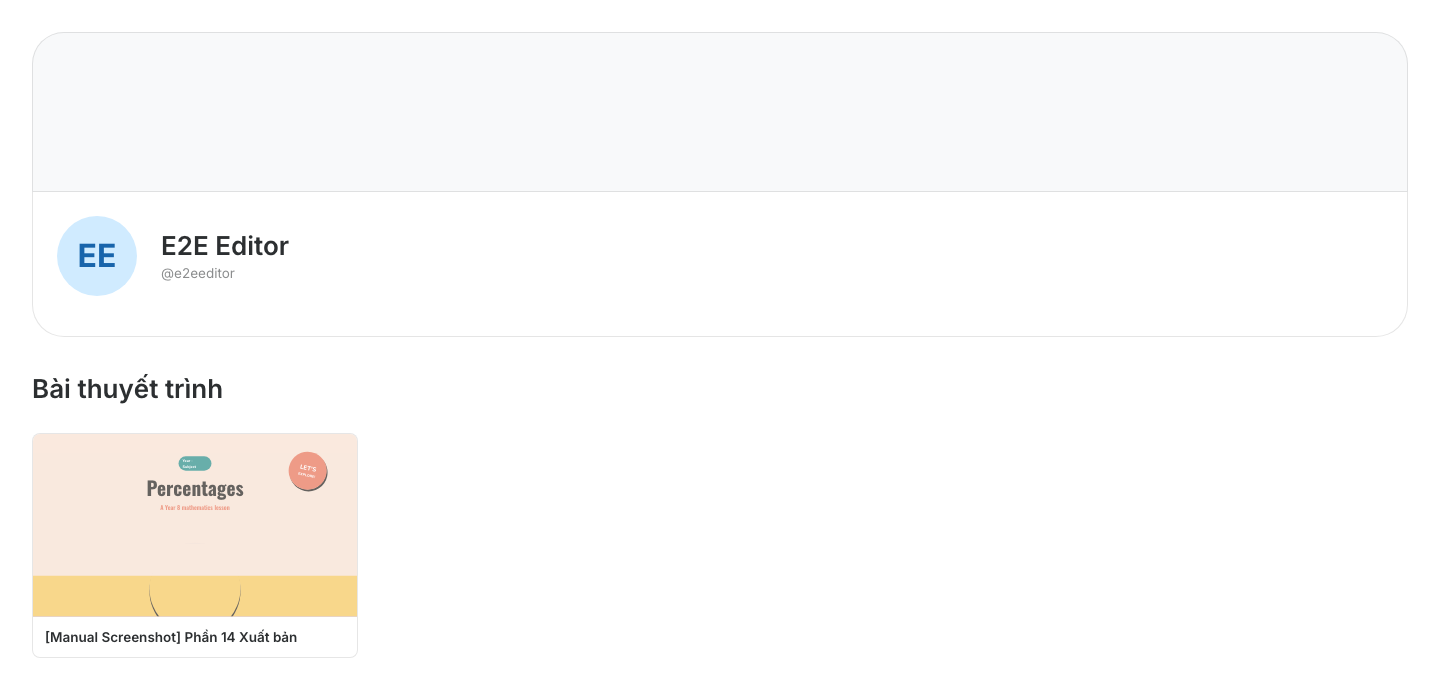Click 'A Year 8 mathematics lesson' subtitle
This screenshot has width=1440, height=691.
[195, 508]
